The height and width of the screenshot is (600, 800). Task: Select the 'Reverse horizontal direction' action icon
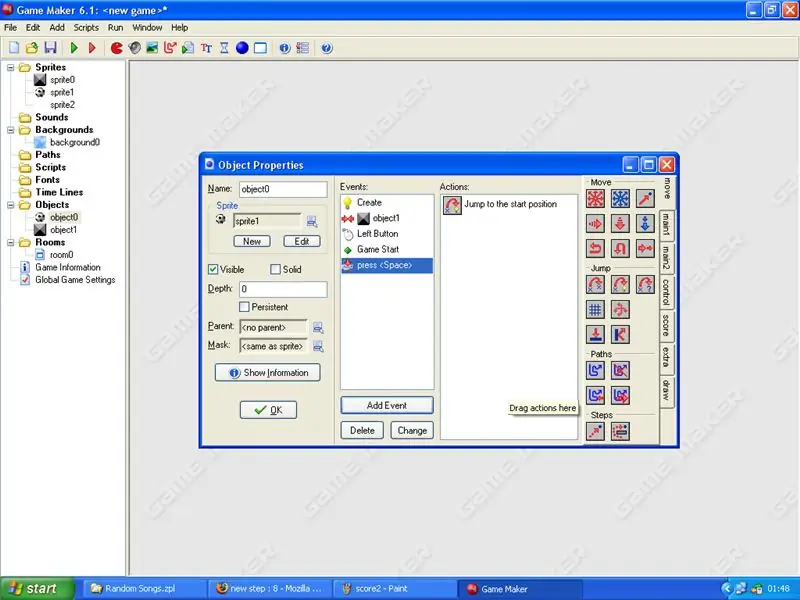click(x=595, y=248)
